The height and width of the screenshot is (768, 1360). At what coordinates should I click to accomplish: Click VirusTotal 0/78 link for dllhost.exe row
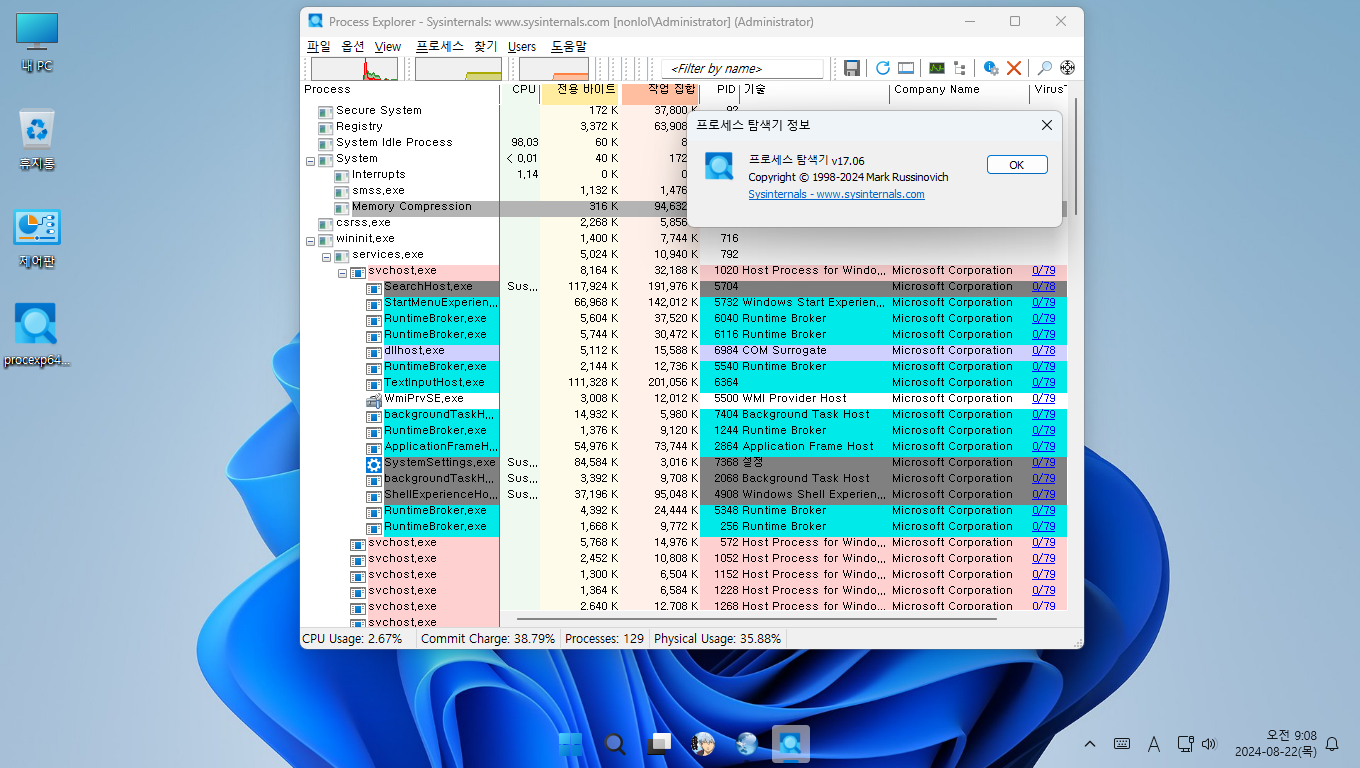(1043, 351)
